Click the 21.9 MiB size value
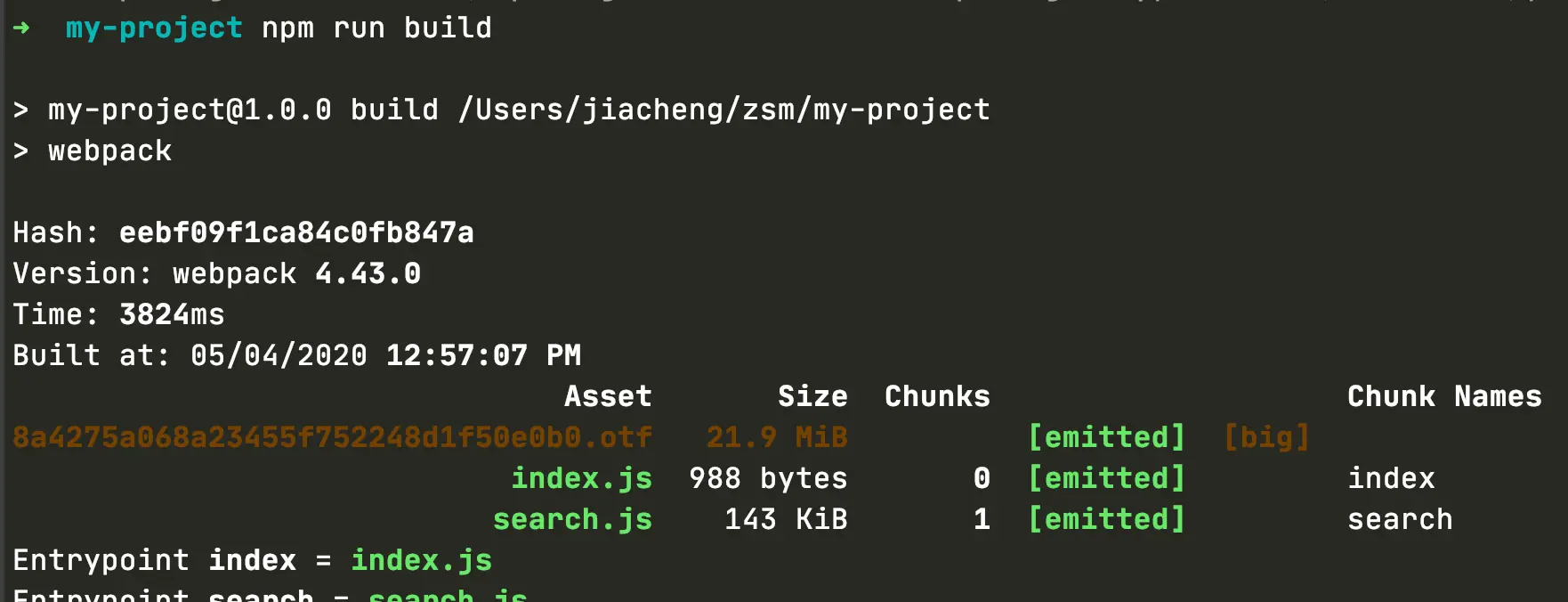Image resolution: width=1568 pixels, height=602 pixels. tap(777, 437)
